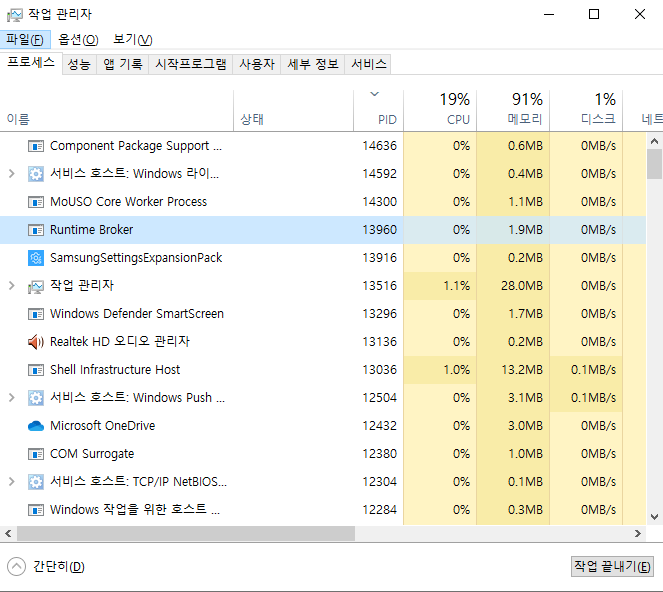Click the 서비스 호스트: Windows Push gear icon

pos(36,398)
